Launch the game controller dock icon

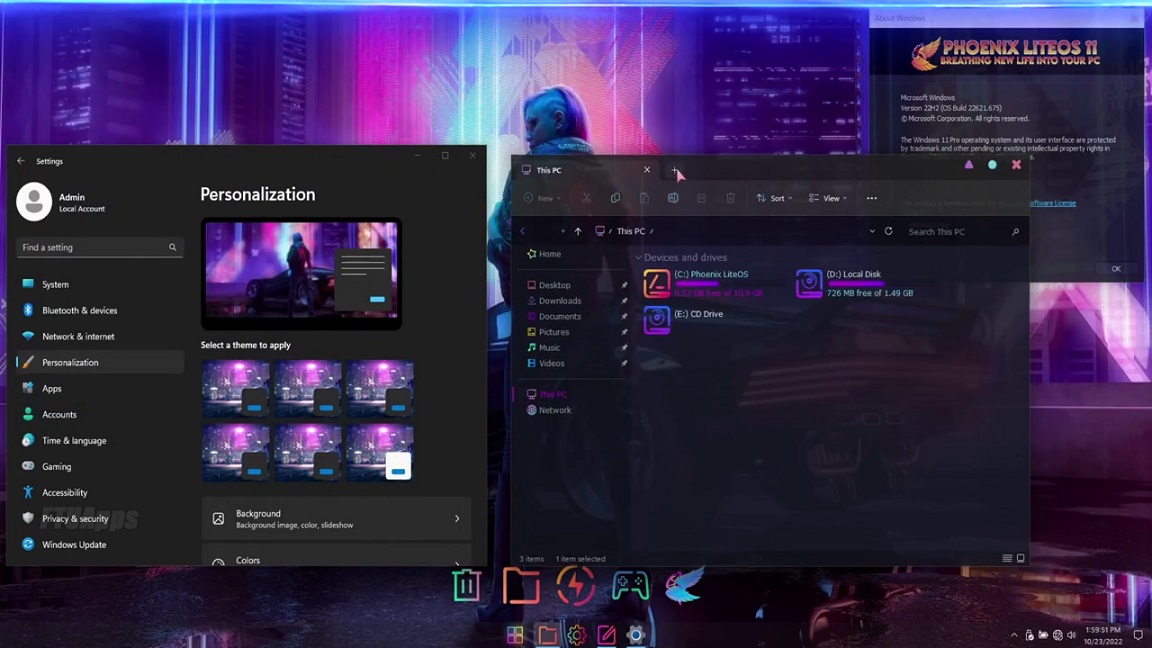(630, 586)
